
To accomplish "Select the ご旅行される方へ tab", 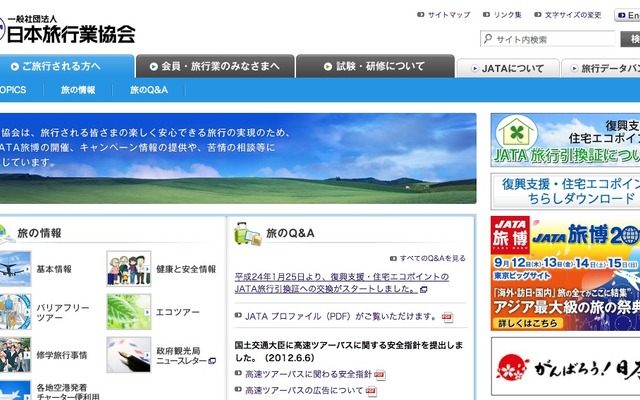I will tap(67, 66).
